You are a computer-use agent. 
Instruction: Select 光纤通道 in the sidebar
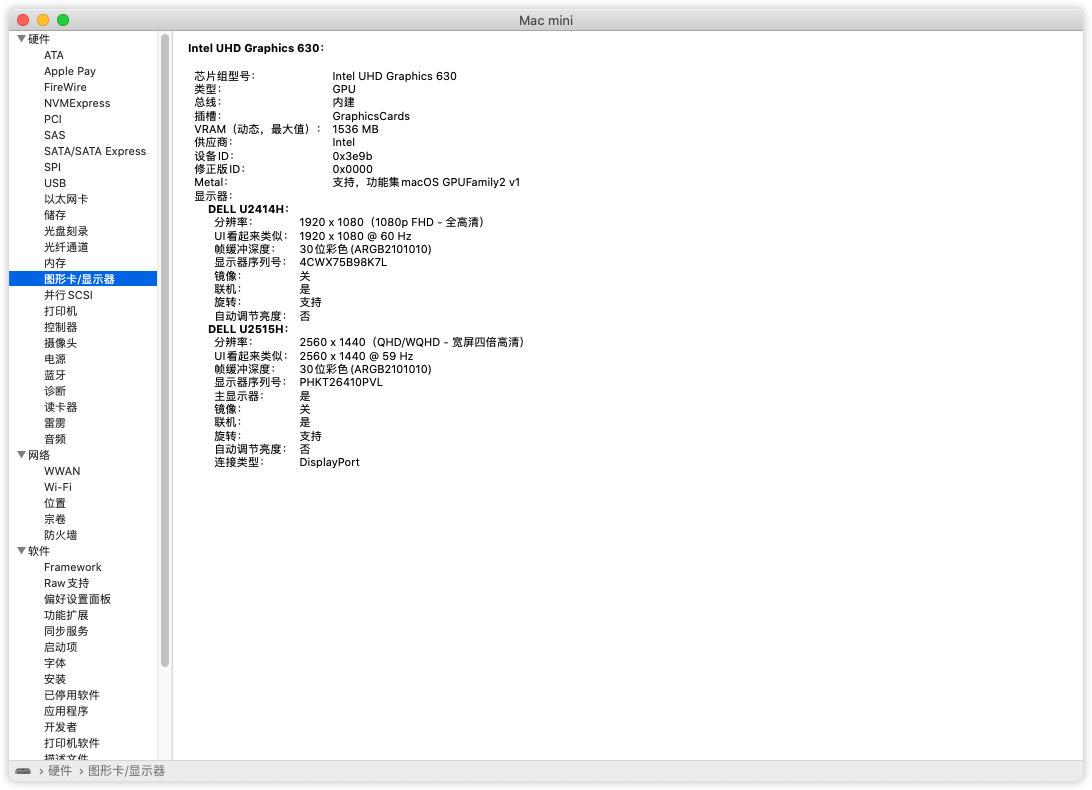click(x=66, y=247)
